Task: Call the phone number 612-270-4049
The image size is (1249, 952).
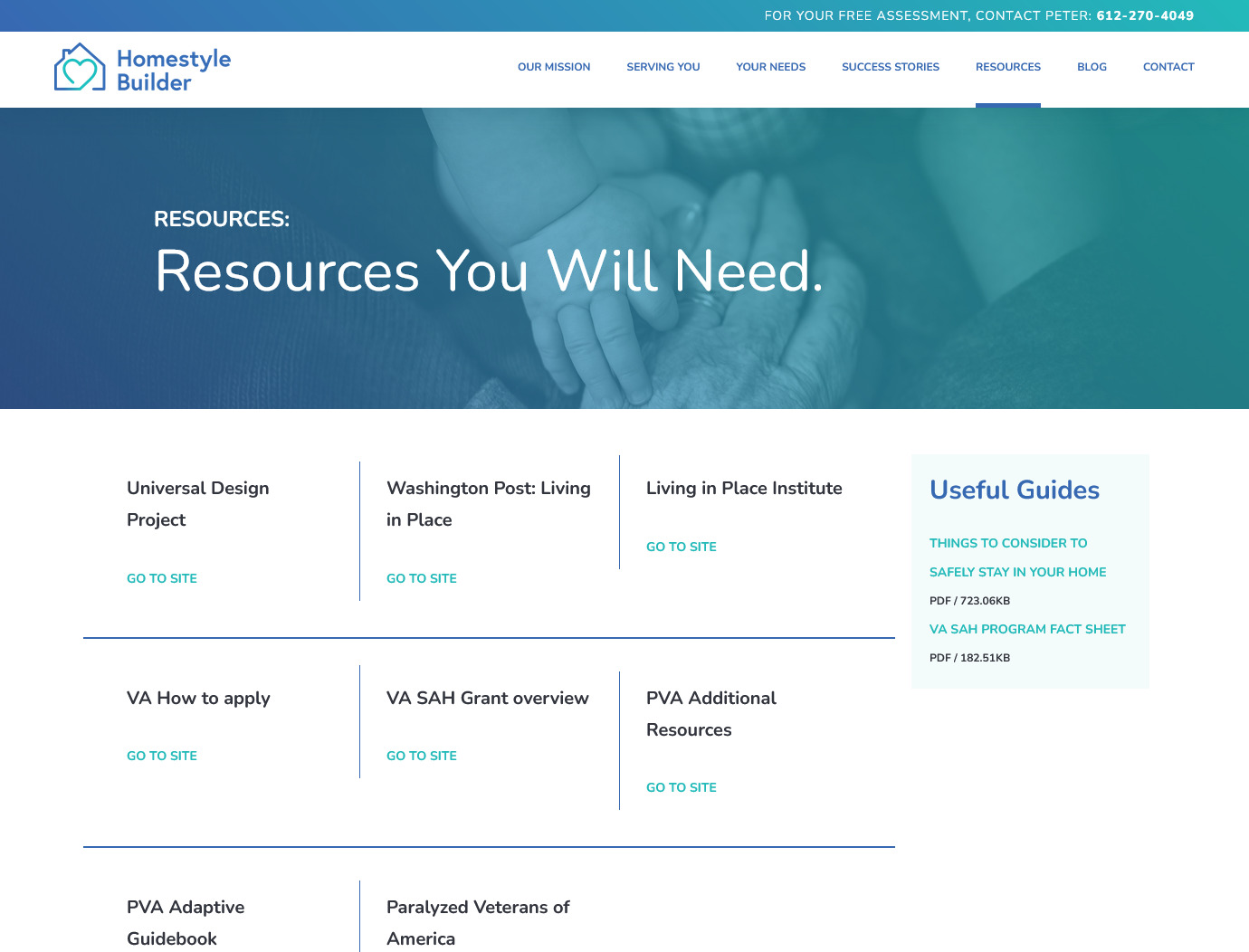Action: [1145, 15]
